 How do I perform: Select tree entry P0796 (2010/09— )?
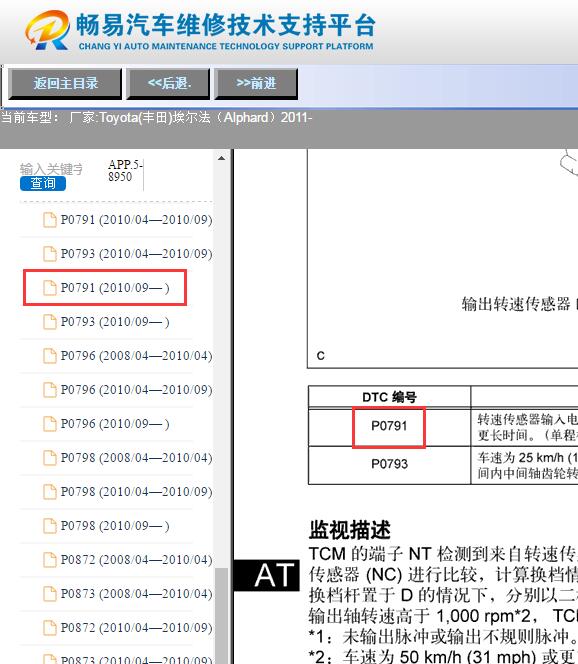pos(115,424)
